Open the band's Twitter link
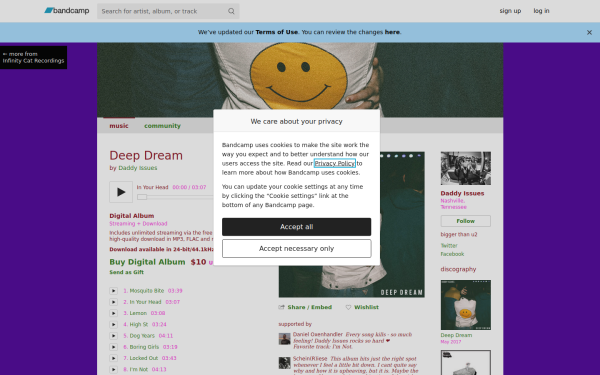600x375 pixels. tap(449, 246)
